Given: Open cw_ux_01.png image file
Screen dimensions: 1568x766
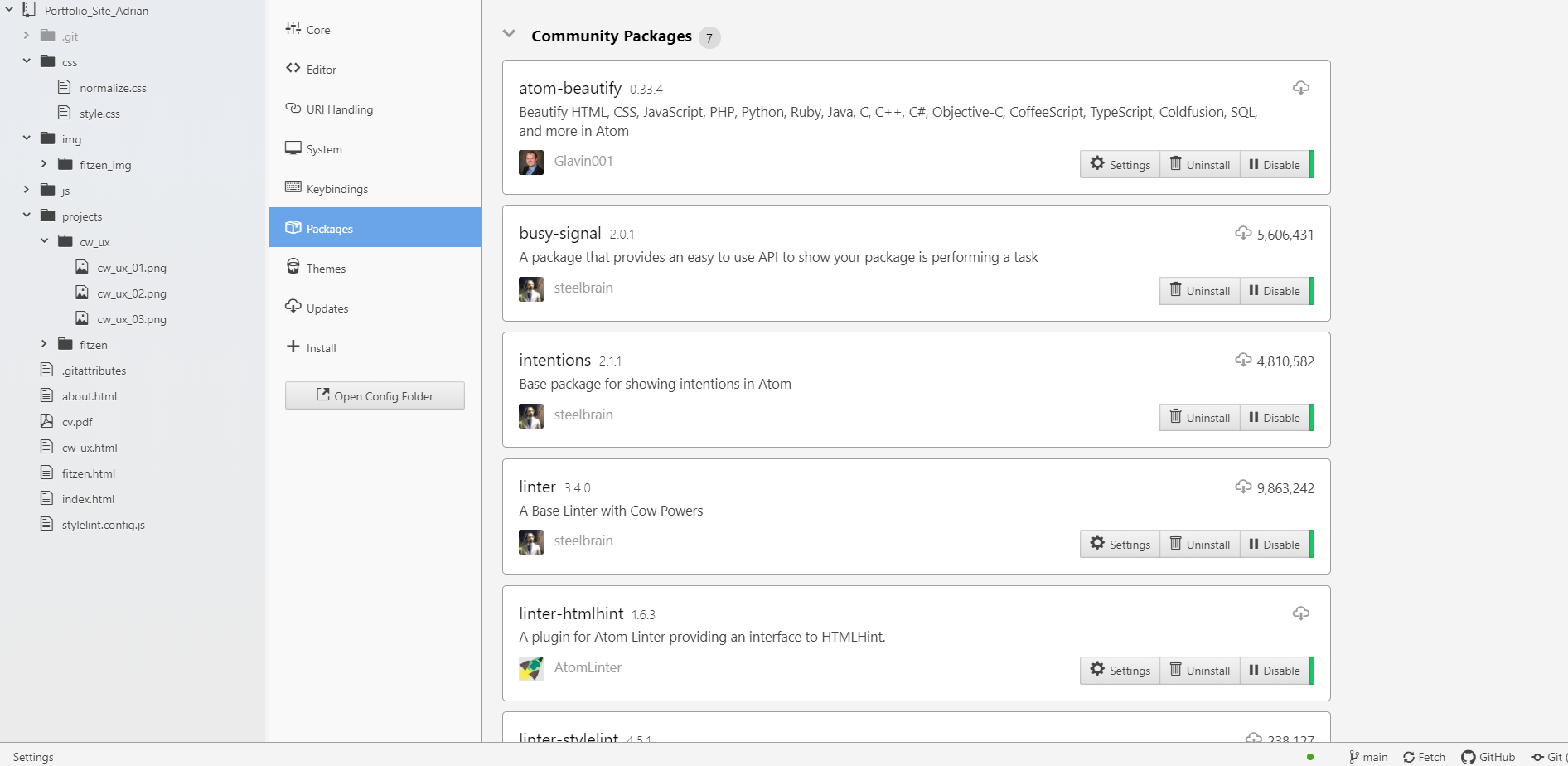Looking at the screenshot, I should point(132,268).
